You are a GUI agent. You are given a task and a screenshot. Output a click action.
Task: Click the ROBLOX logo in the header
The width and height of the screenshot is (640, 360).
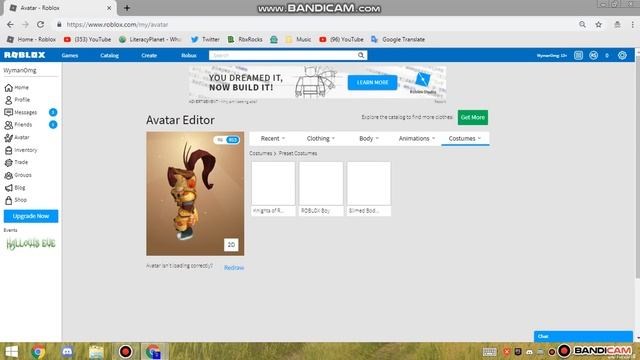point(24,55)
